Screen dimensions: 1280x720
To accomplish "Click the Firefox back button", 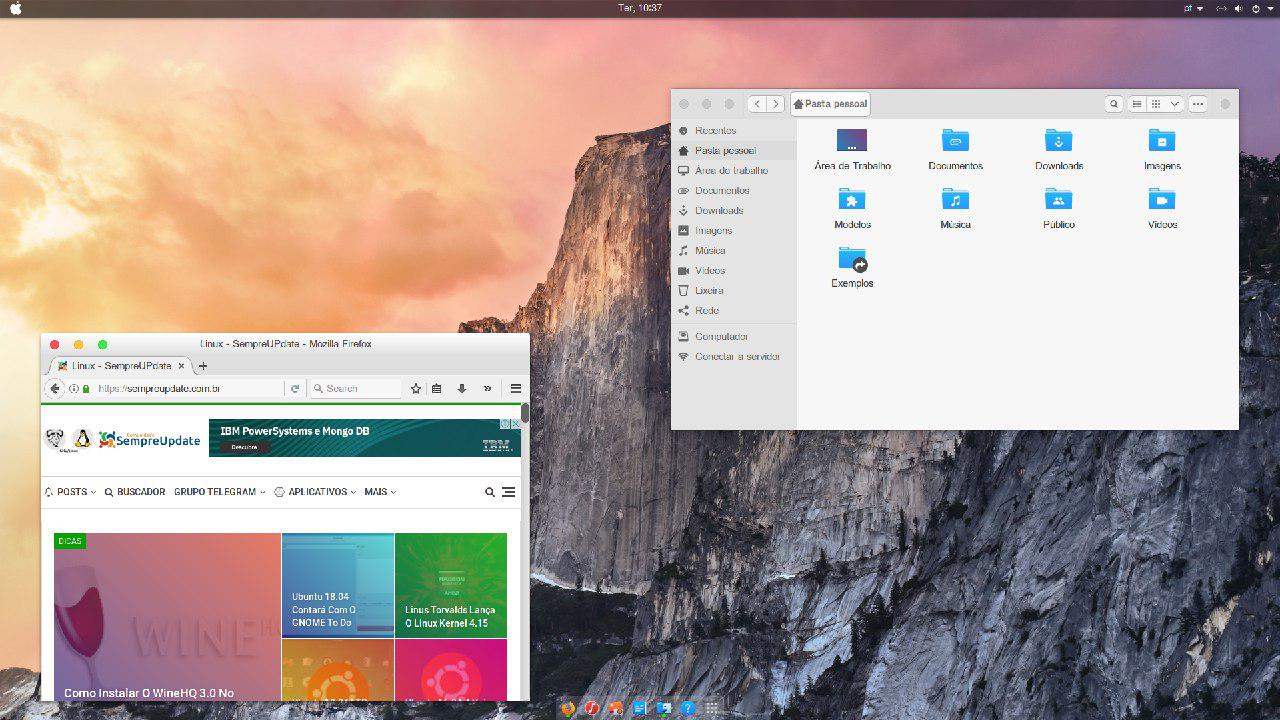I will pyautogui.click(x=55, y=388).
